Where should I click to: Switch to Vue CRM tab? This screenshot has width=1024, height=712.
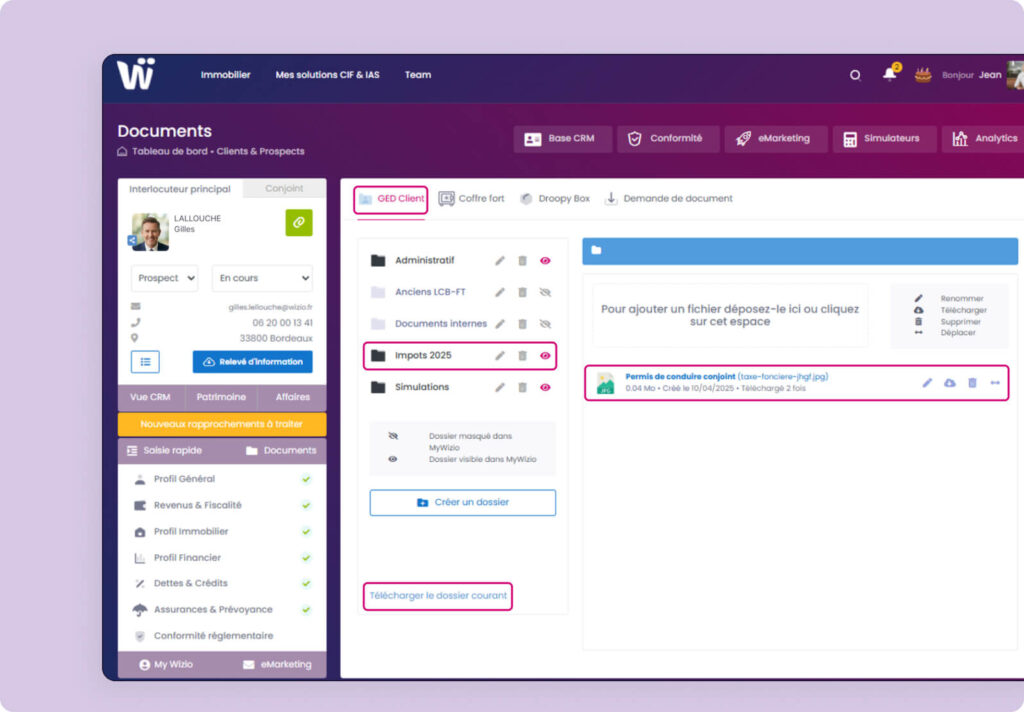(x=150, y=397)
